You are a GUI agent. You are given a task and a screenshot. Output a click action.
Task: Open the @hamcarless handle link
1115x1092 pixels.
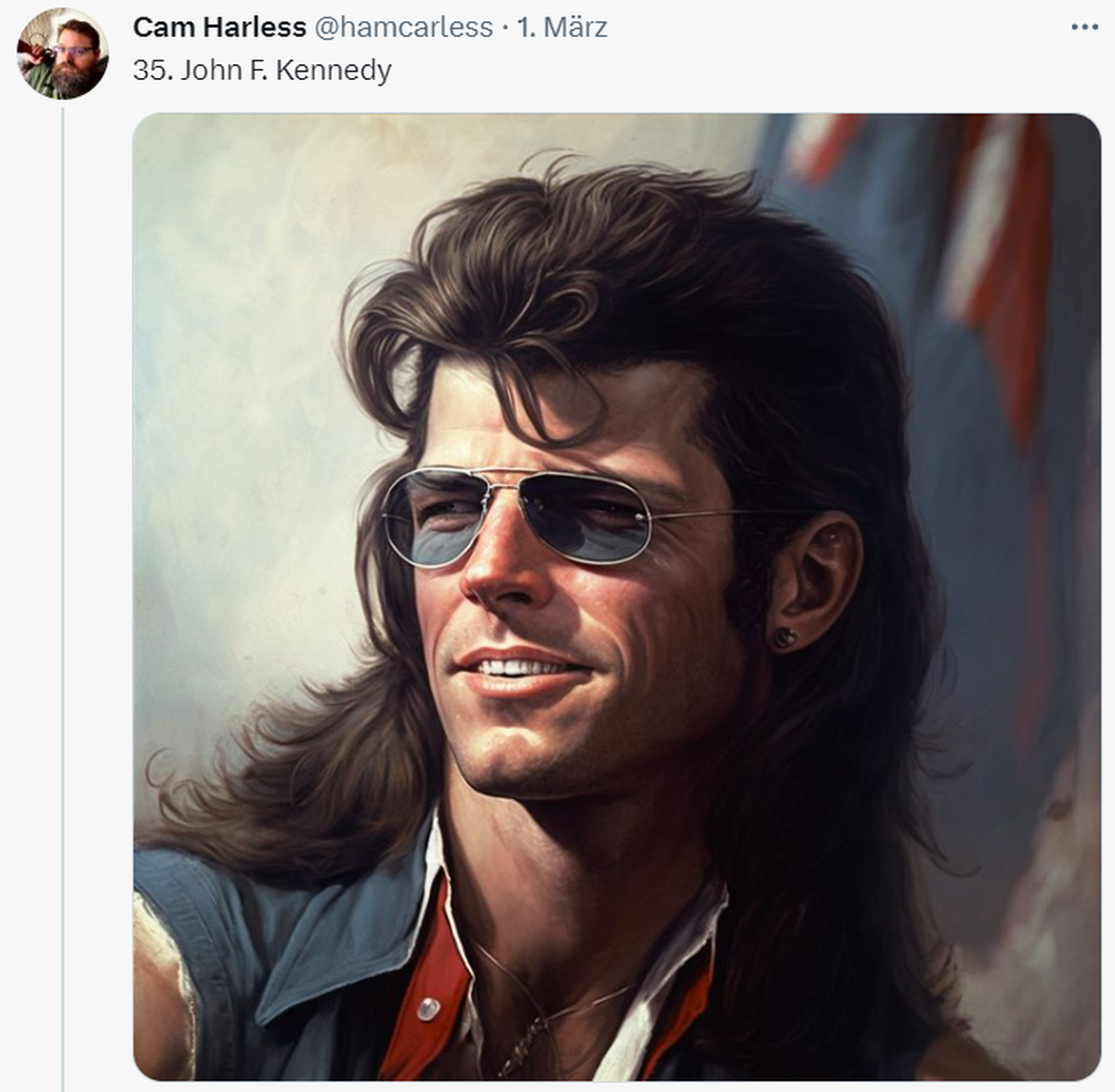403,27
